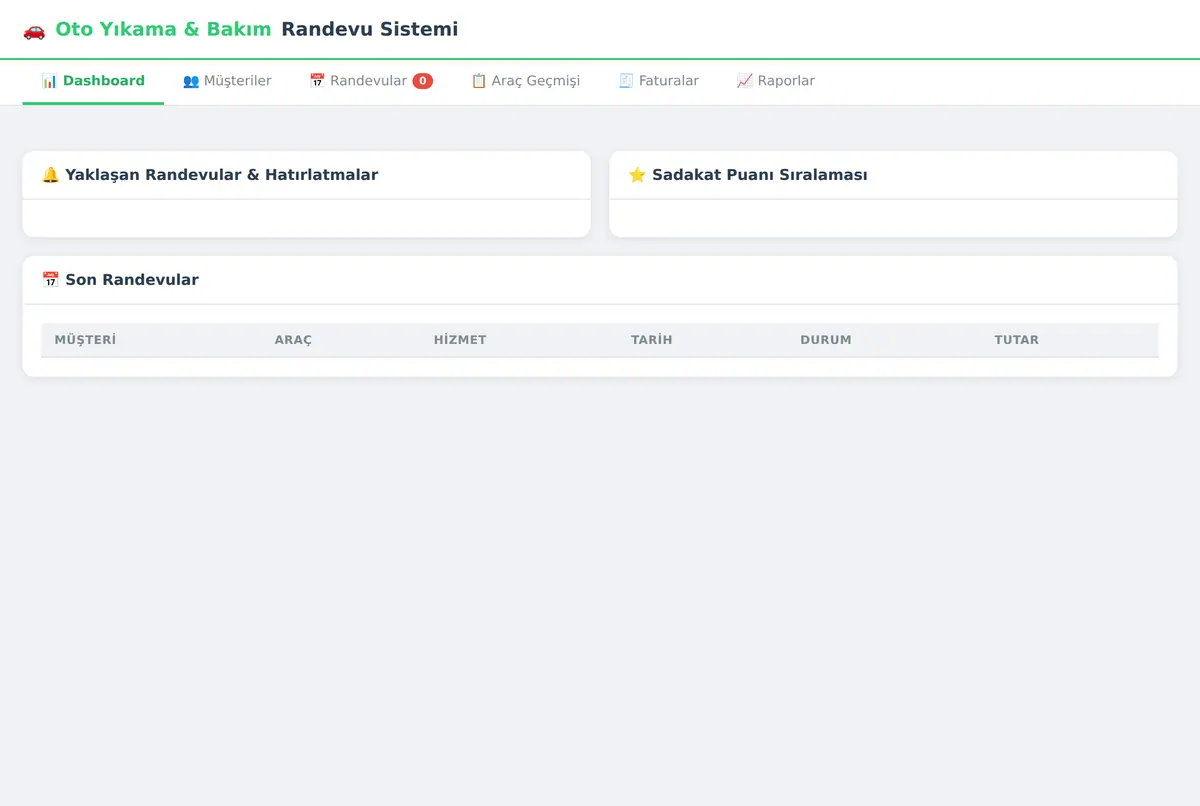The height and width of the screenshot is (806, 1200).
Task: Open the Raporlar tab
Action: click(775, 81)
